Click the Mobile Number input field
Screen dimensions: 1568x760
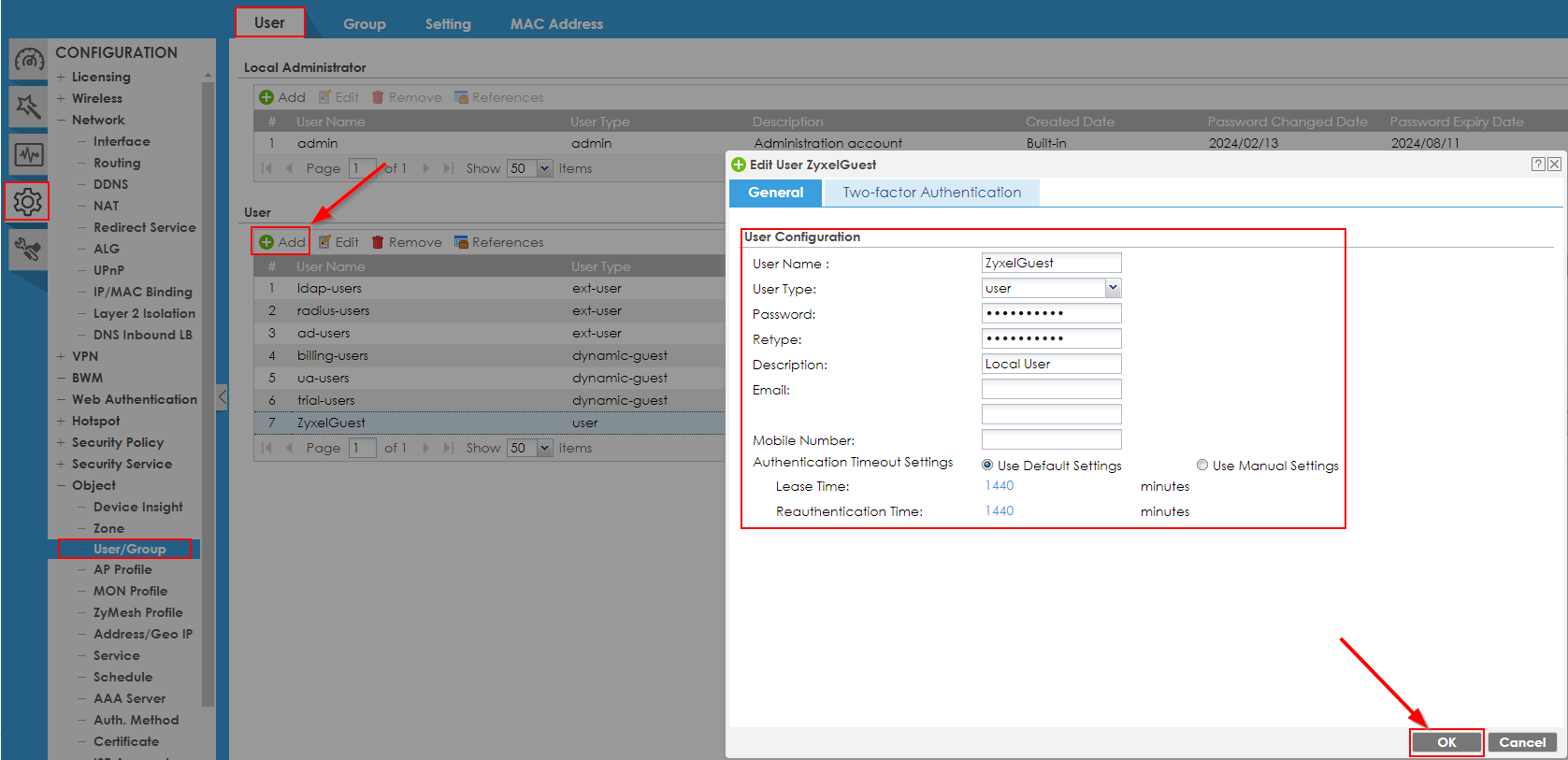[x=1051, y=440]
